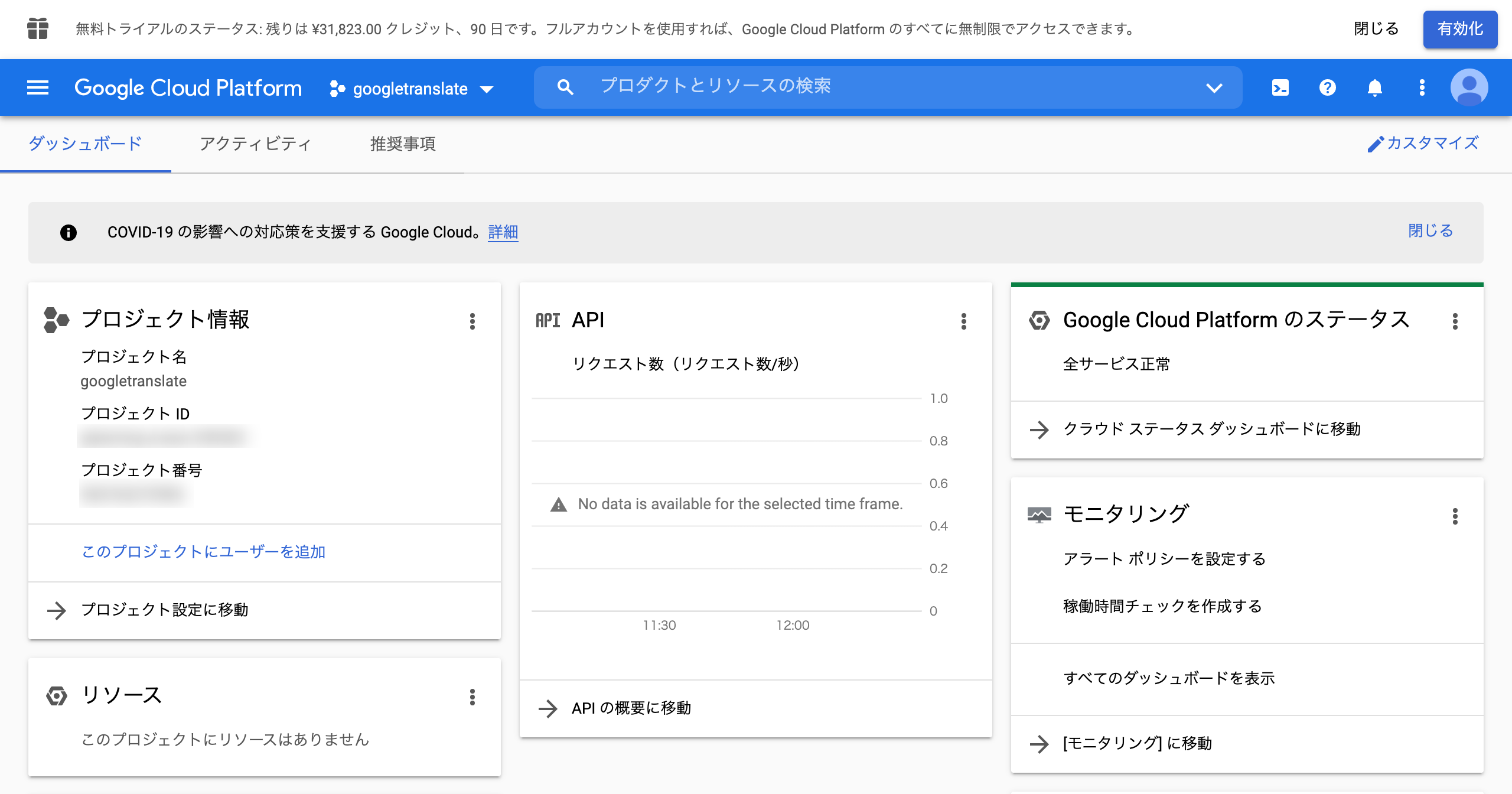Open the hamburger navigation menu
This screenshot has width=1512, height=794.
pos(38,88)
